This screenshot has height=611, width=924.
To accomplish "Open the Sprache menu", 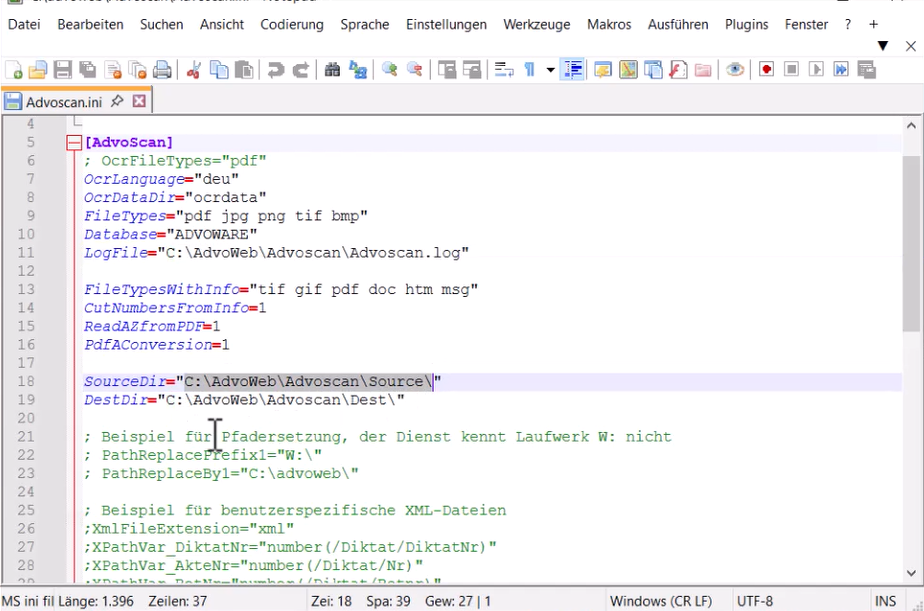I will click(365, 24).
